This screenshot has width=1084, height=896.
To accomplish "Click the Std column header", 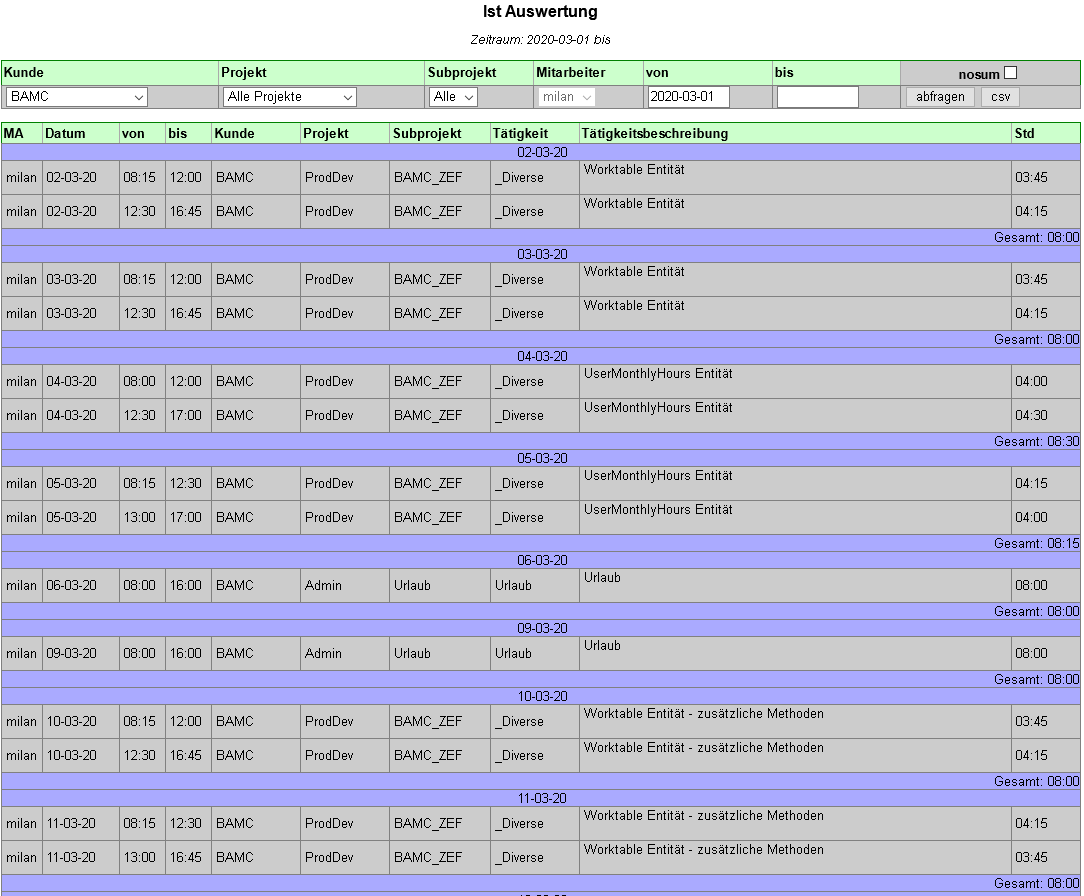I will [x=1024, y=133].
